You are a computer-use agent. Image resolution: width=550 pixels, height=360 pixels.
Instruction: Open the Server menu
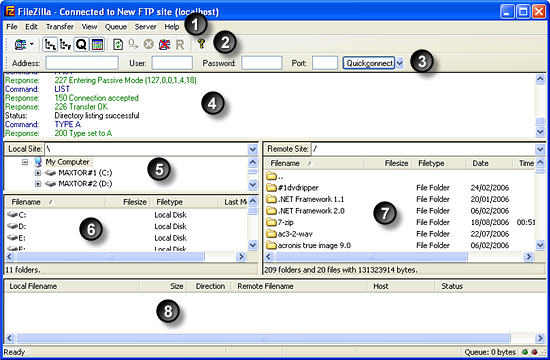click(x=146, y=27)
